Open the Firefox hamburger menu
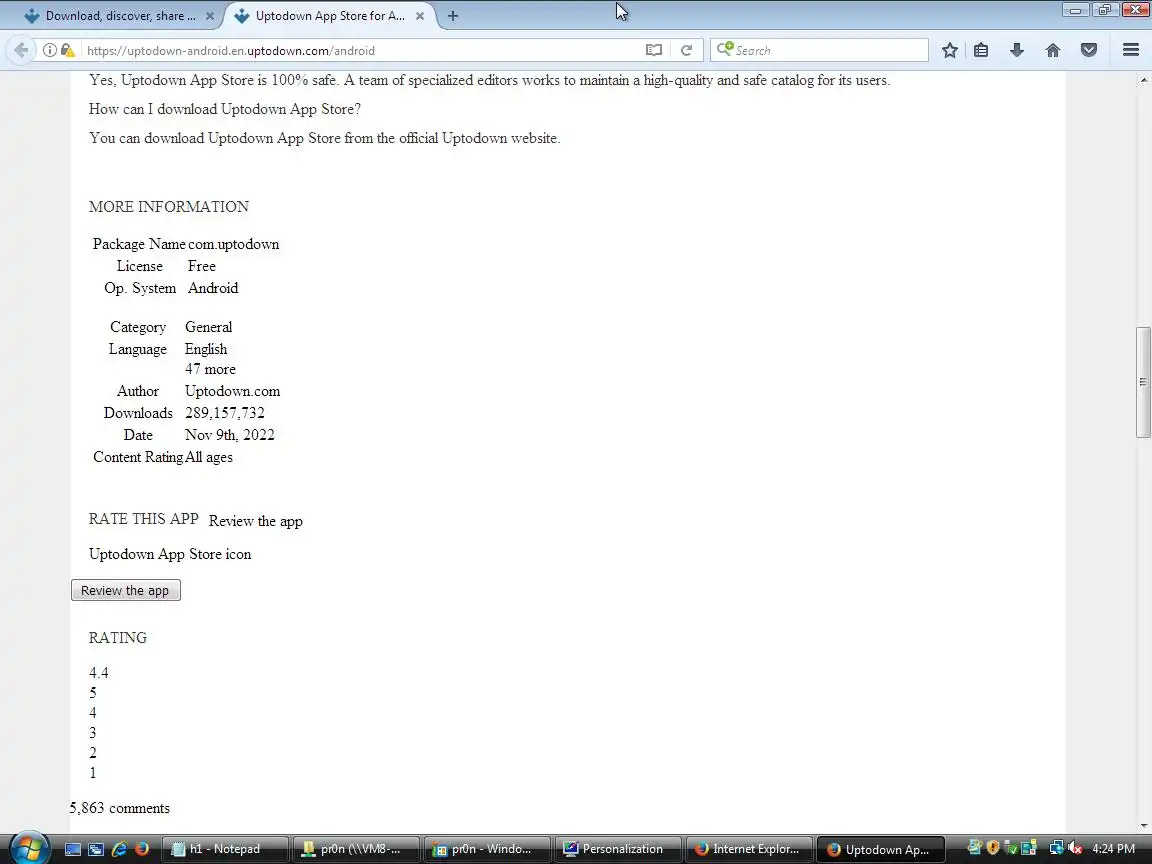The height and width of the screenshot is (864, 1152). [1131, 50]
